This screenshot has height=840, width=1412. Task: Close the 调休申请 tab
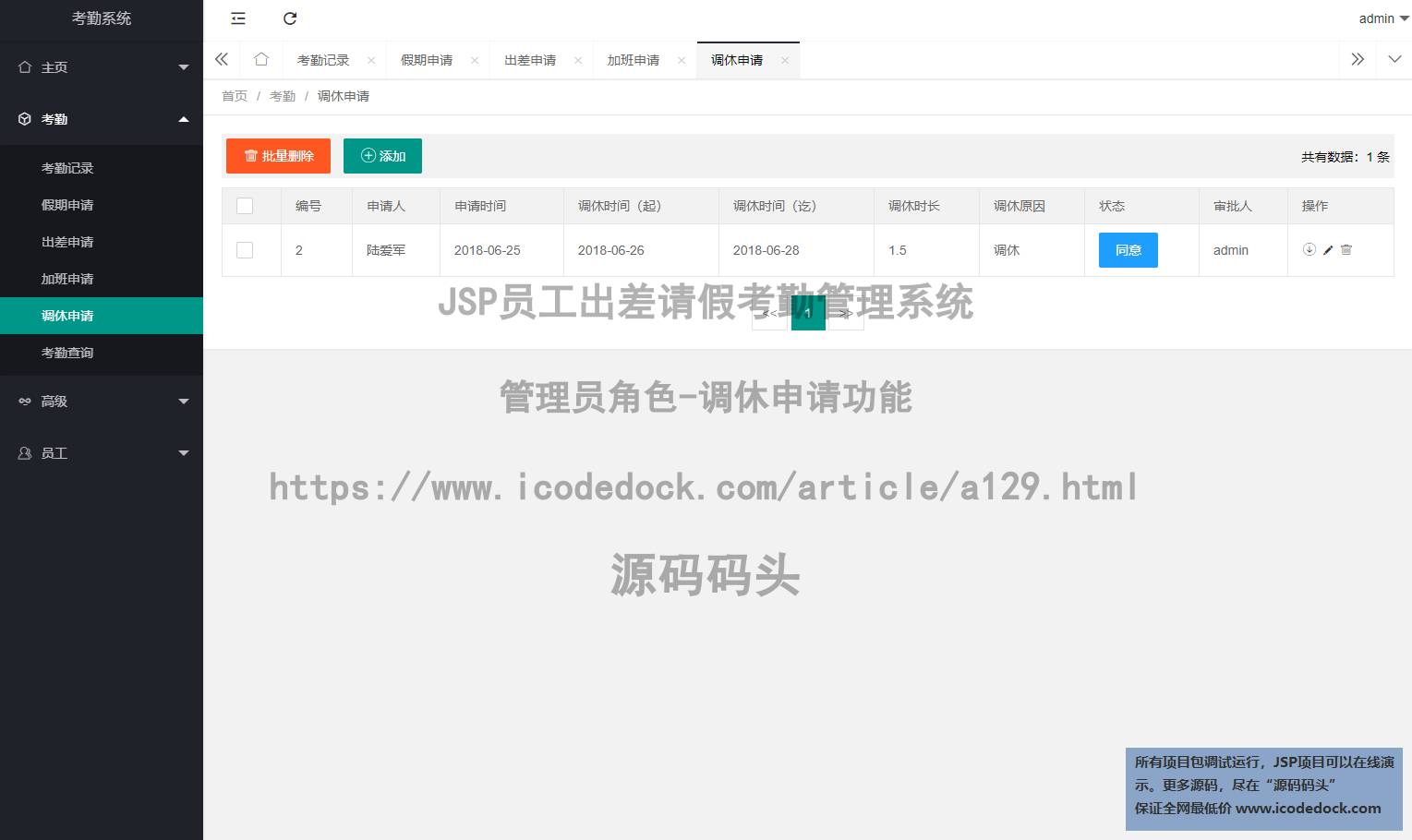(785, 60)
